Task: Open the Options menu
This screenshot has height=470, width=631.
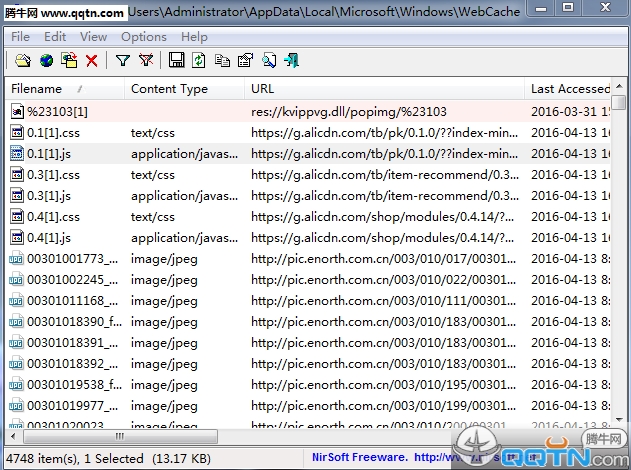Action: click(144, 37)
